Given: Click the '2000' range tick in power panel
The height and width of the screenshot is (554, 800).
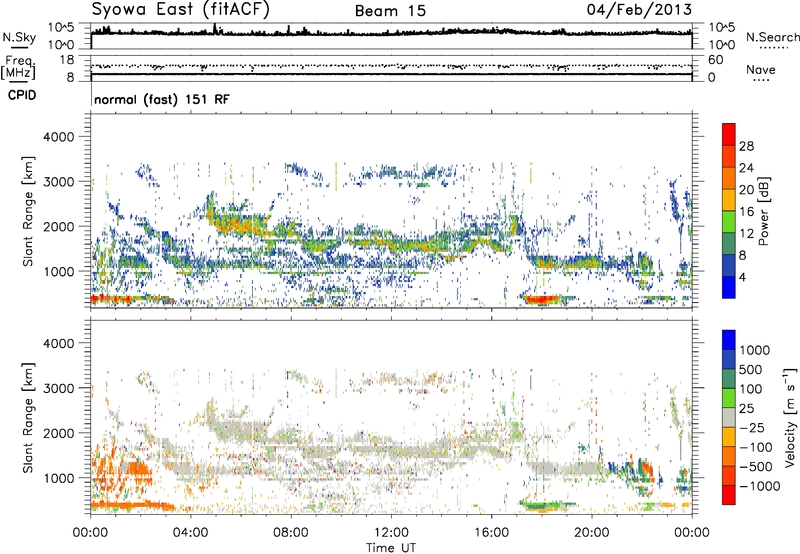Looking at the screenshot, I should click(x=59, y=227).
